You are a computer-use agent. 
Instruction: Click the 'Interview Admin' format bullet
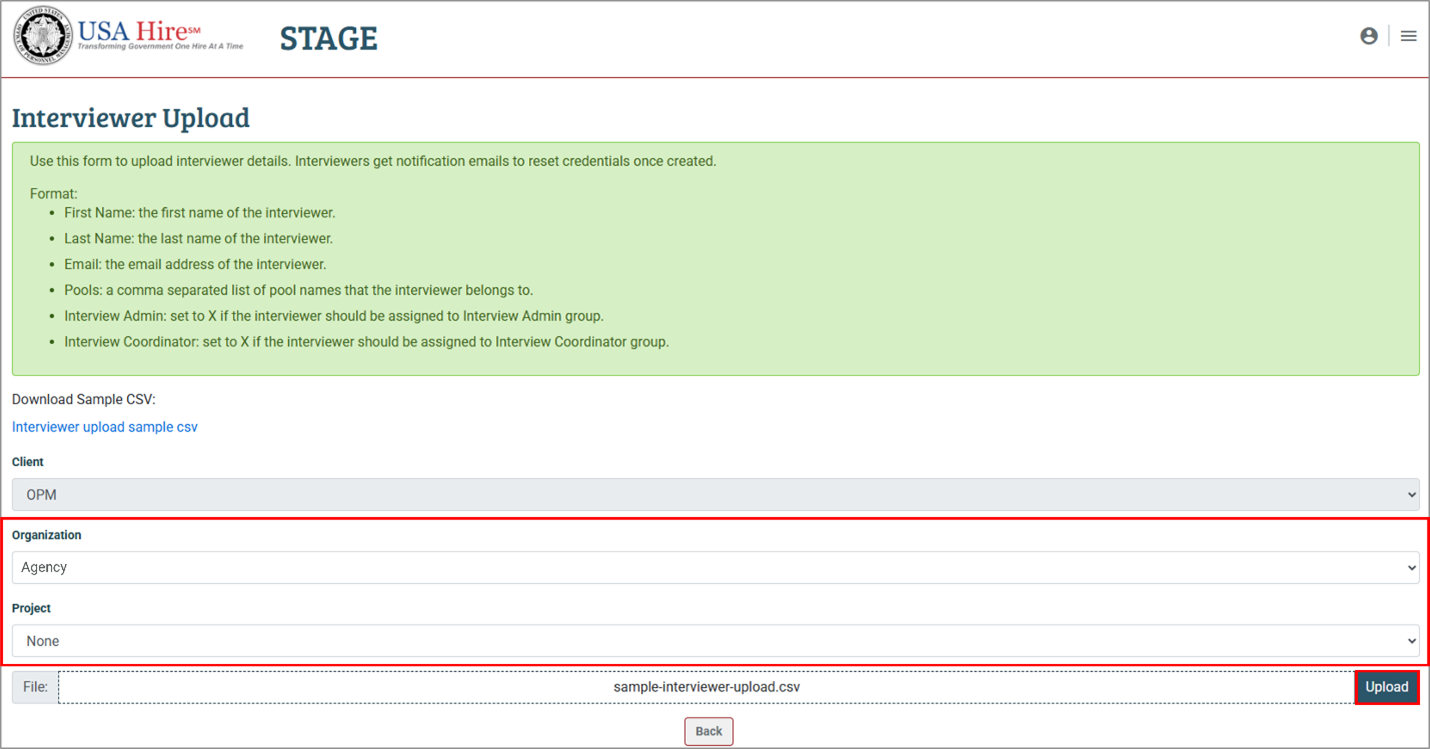click(x=334, y=316)
